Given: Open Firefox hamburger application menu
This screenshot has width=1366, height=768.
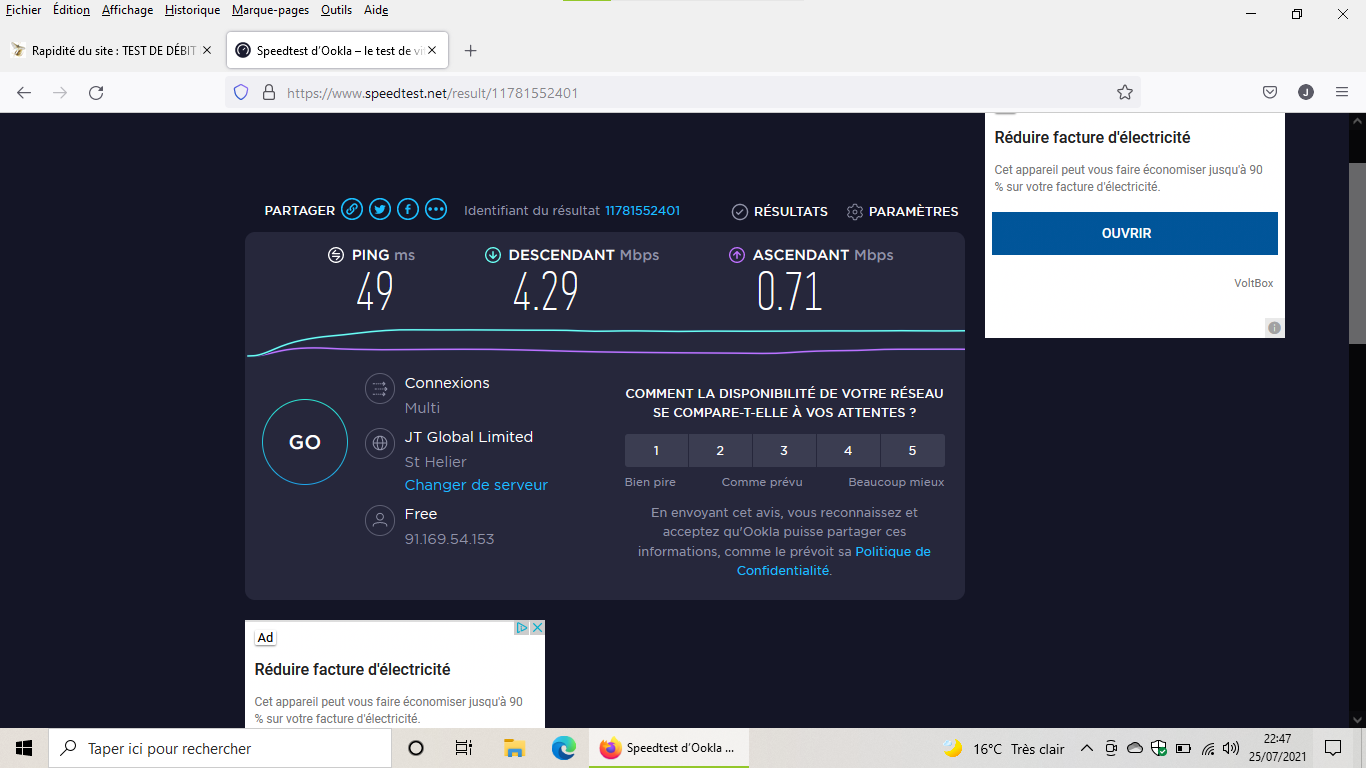Looking at the screenshot, I should 1342,92.
